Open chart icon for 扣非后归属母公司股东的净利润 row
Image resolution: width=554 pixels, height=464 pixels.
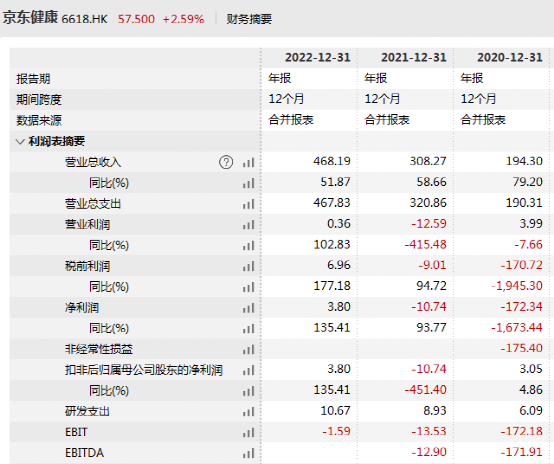(x=248, y=370)
